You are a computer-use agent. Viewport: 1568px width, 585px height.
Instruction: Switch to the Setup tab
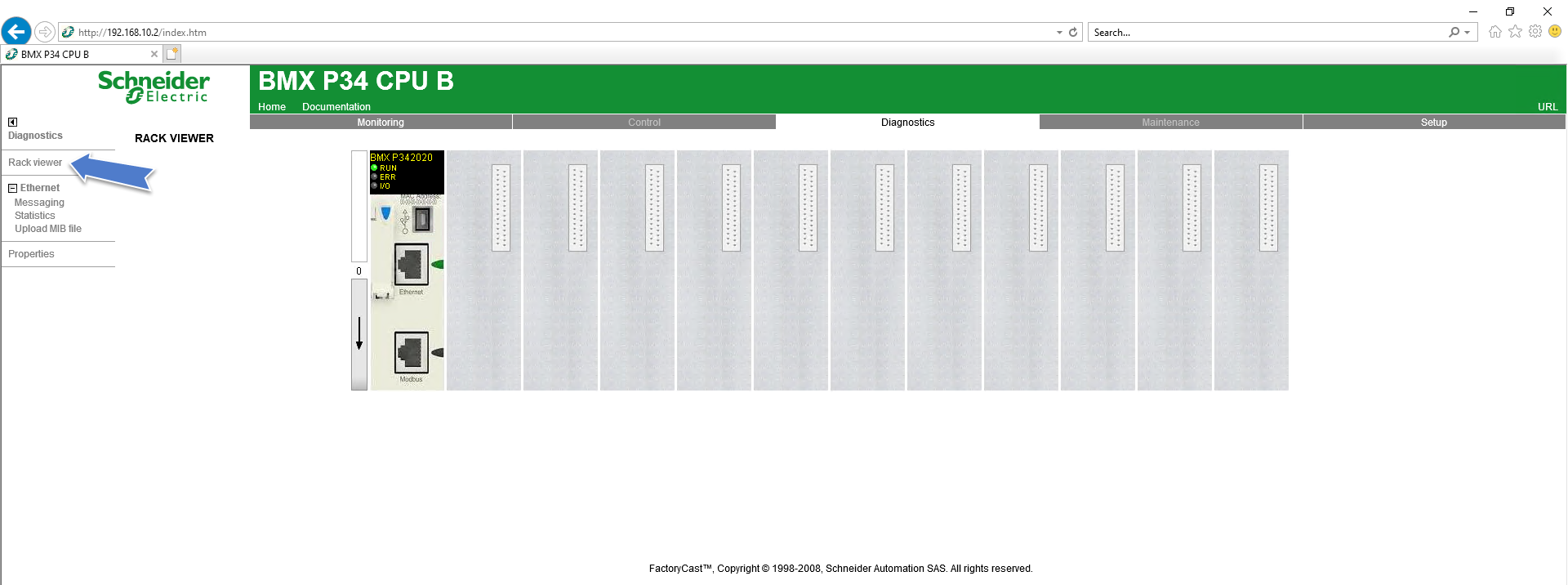1433,123
